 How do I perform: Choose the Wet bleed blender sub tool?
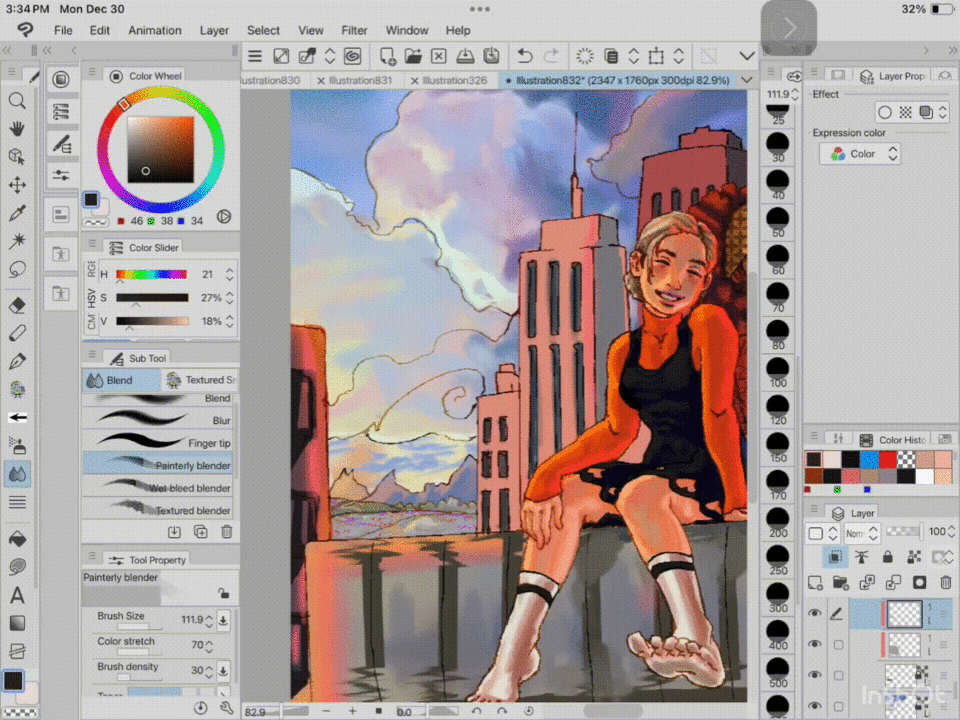pyautogui.click(x=160, y=488)
